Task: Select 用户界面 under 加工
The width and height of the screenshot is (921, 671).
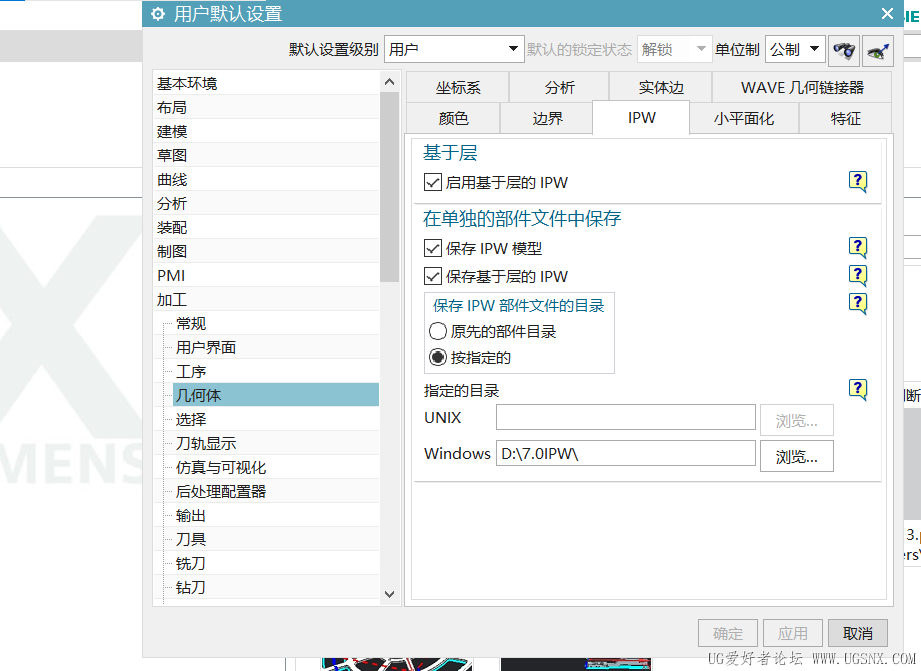Action: [276, 347]
